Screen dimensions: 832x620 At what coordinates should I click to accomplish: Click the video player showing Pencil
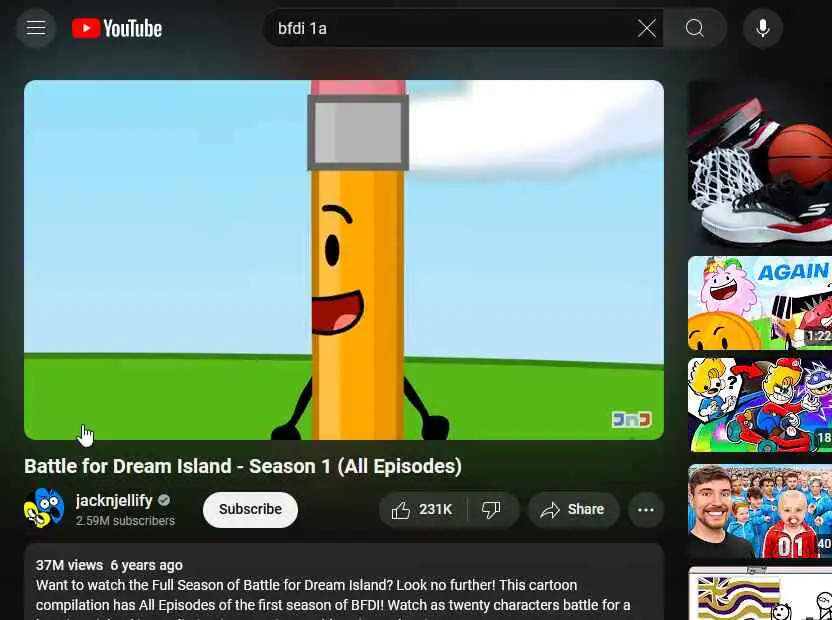click(x=344, y=260)
